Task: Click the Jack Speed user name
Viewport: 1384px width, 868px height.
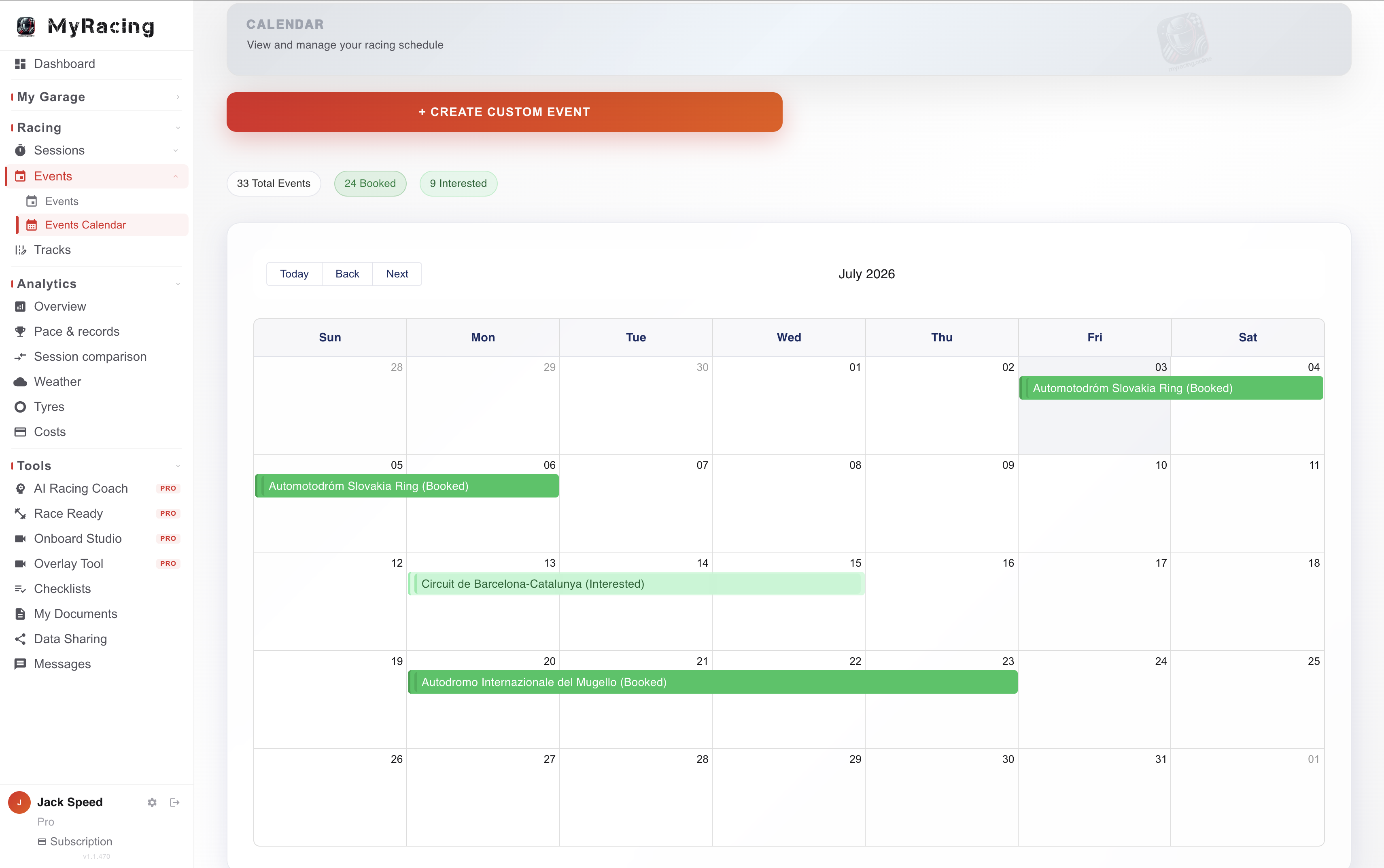Action: 70,802
